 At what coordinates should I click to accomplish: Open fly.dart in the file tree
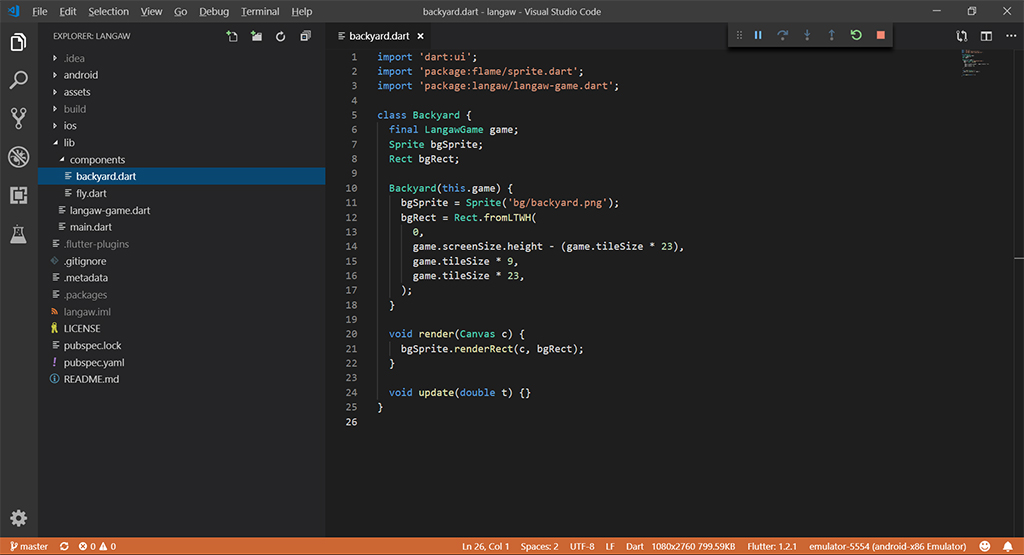pyautogui.click(x=90, y=193)
